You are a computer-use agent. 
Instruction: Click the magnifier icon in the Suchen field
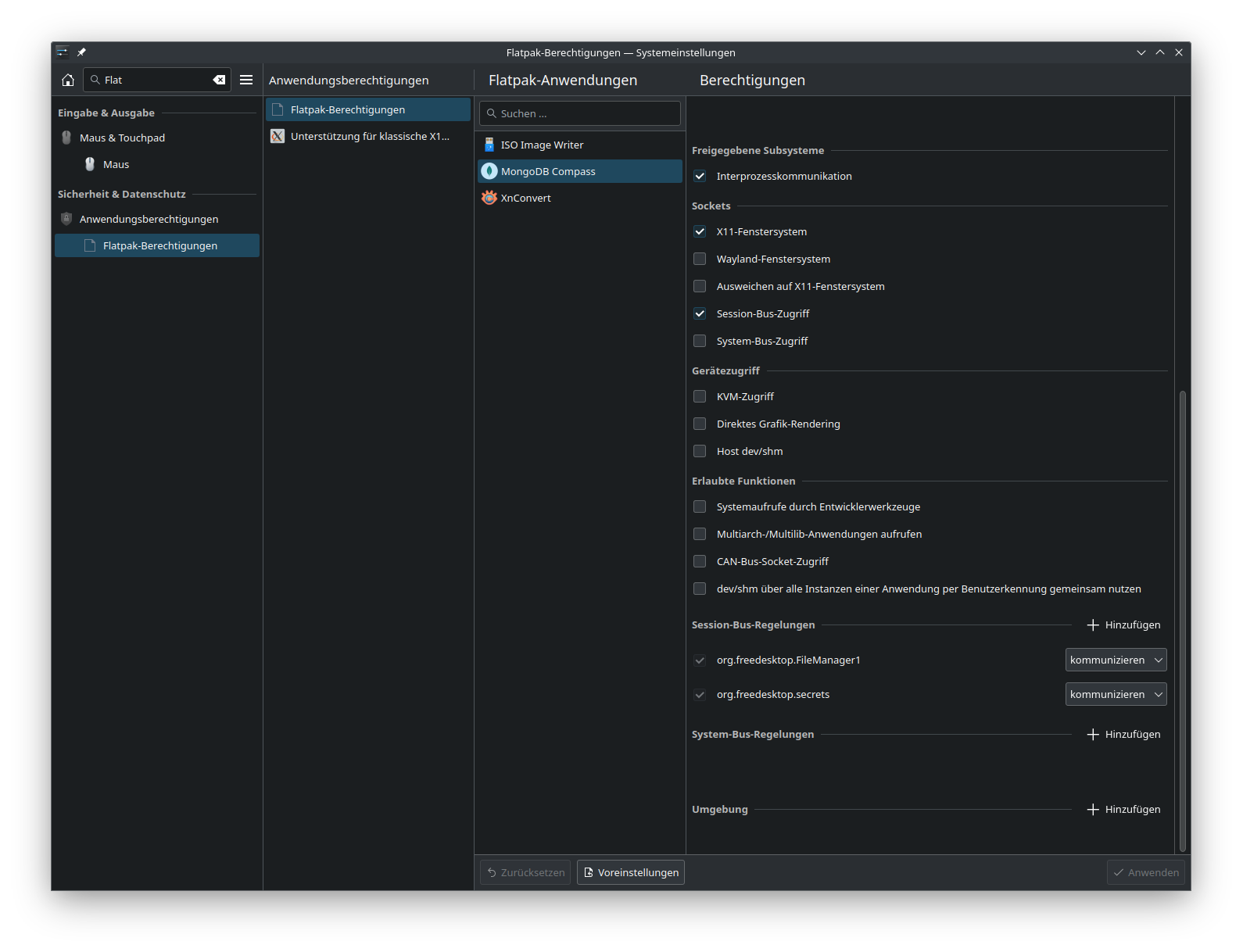click(x=492, y=113)
